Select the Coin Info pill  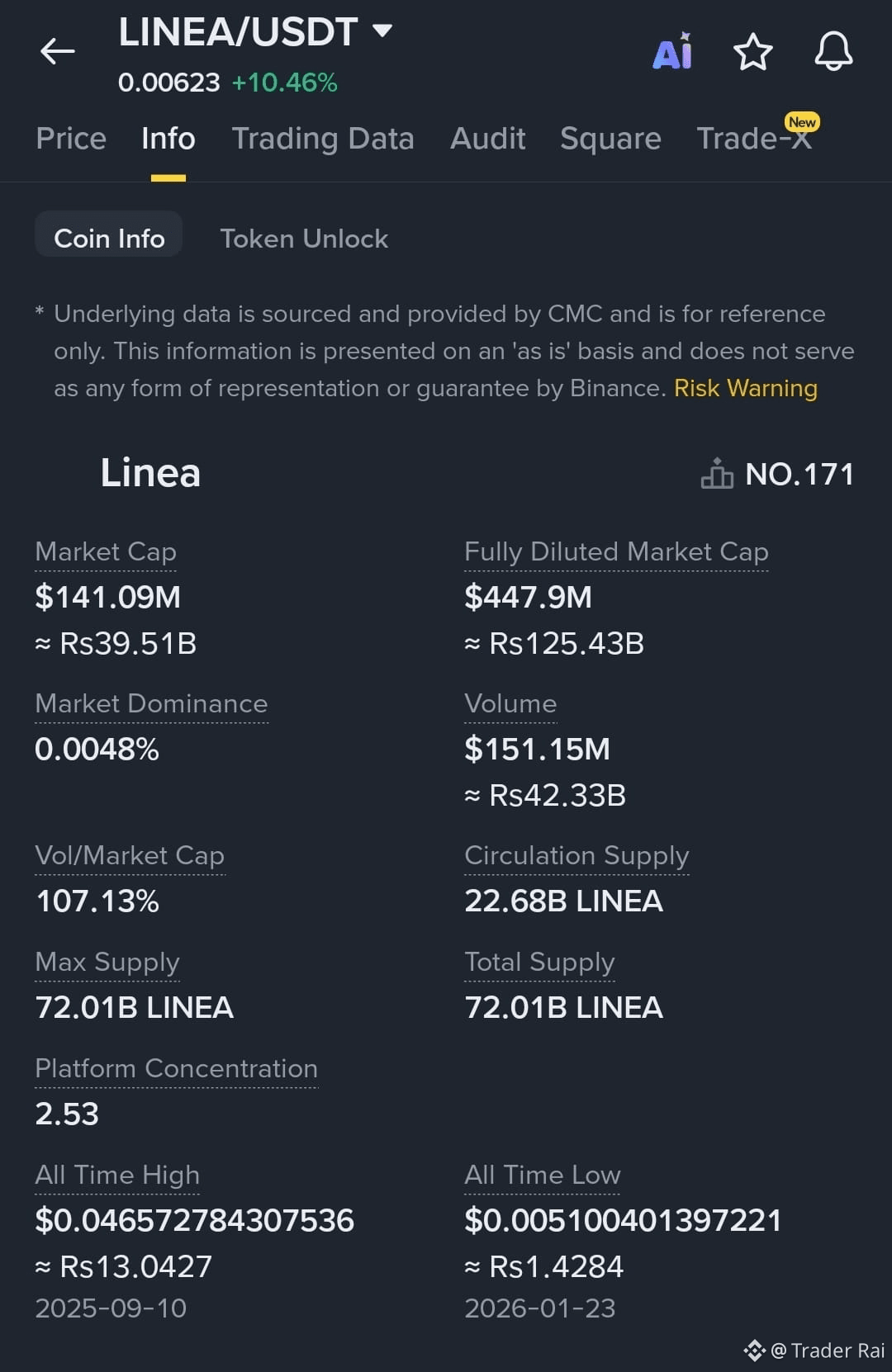109,239
